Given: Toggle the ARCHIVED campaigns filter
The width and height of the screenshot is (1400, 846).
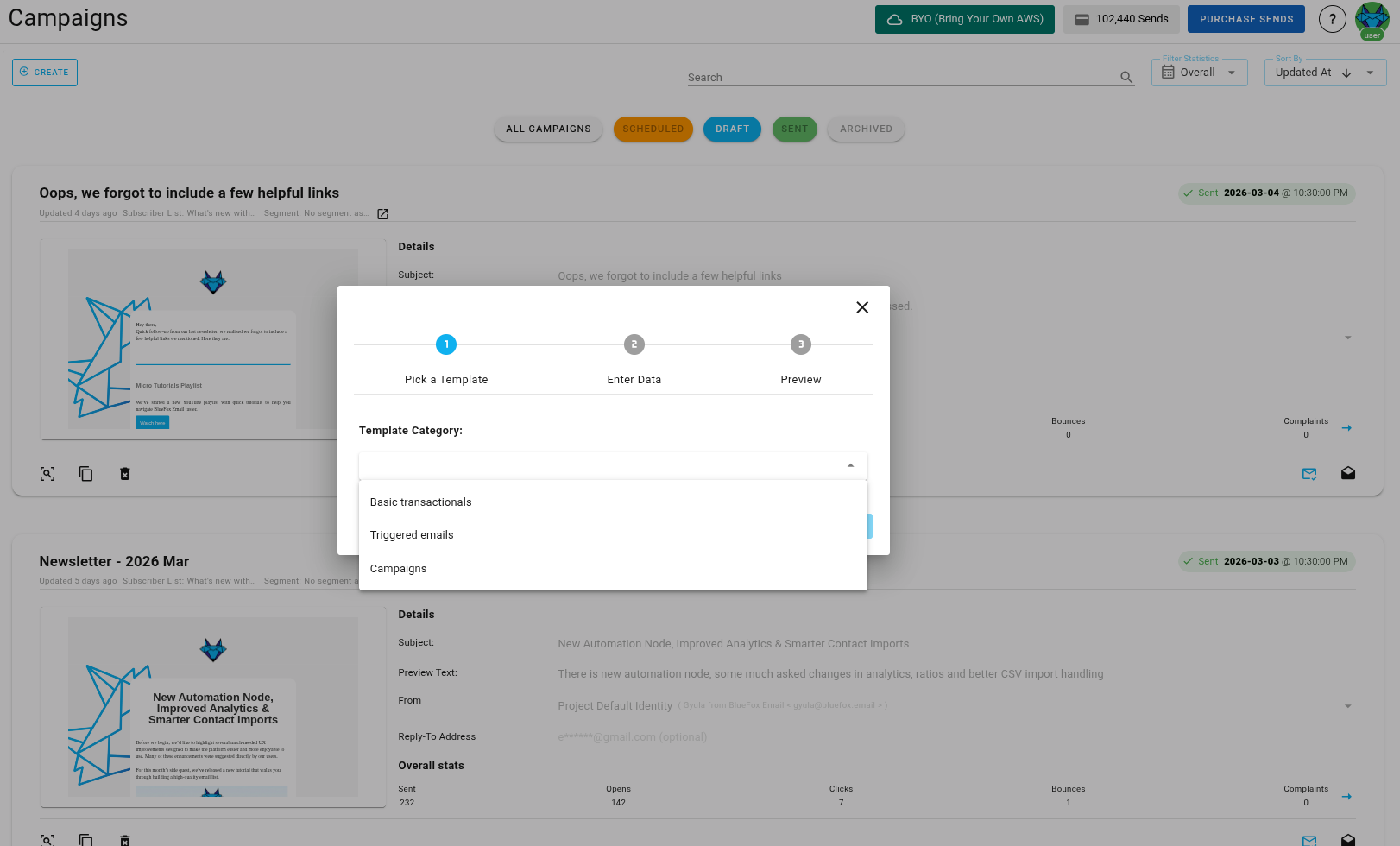Looking at the screenshot, I should tap(866, 129).
